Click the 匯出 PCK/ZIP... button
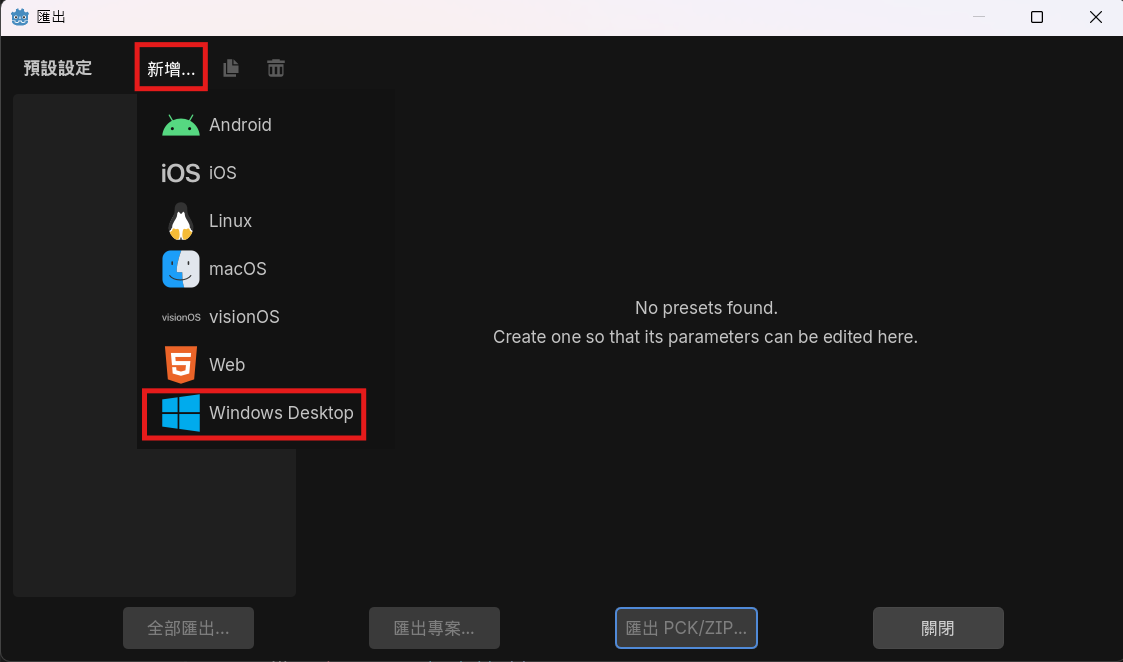The image size is (1123, 662). [x=686, y=628]
